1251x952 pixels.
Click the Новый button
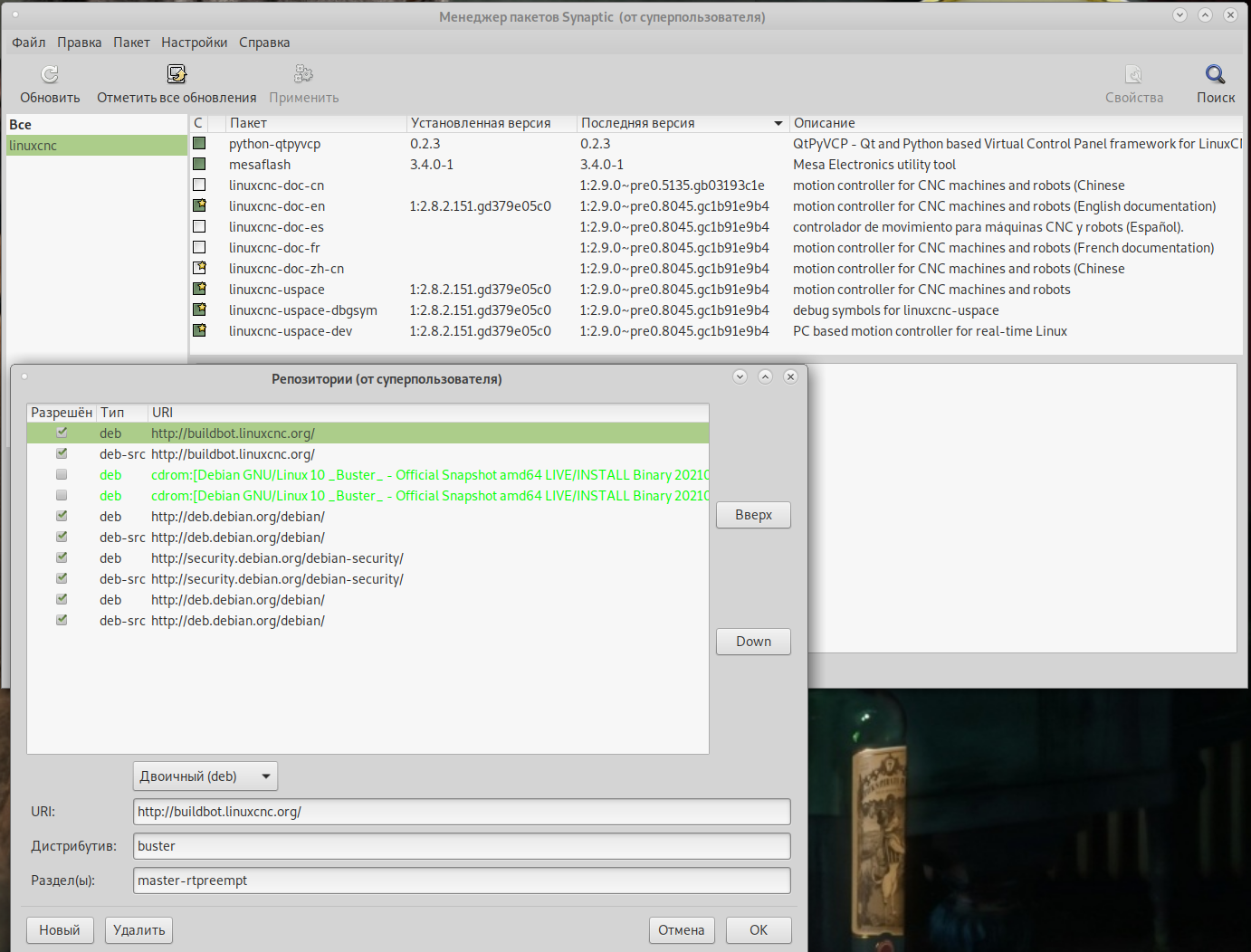[60, 930]
